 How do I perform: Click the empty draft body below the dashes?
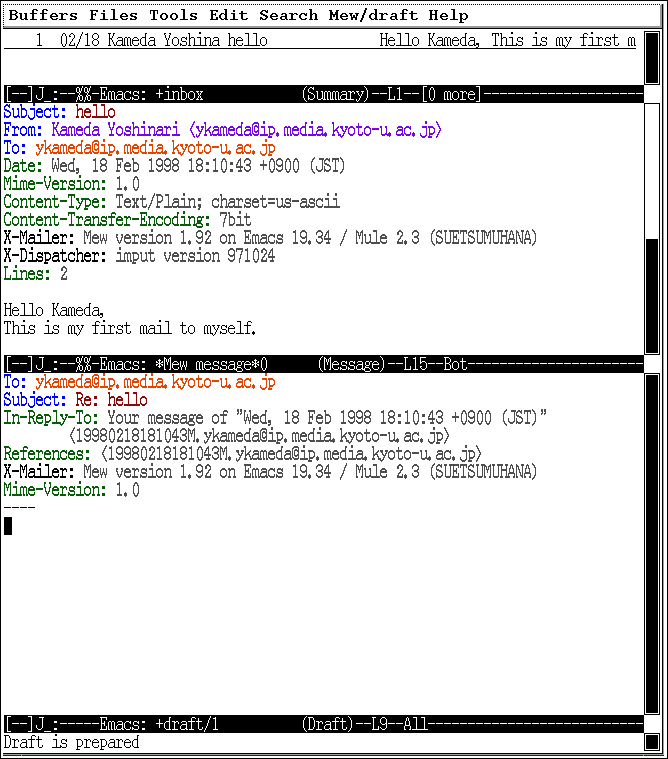point(300,600)
